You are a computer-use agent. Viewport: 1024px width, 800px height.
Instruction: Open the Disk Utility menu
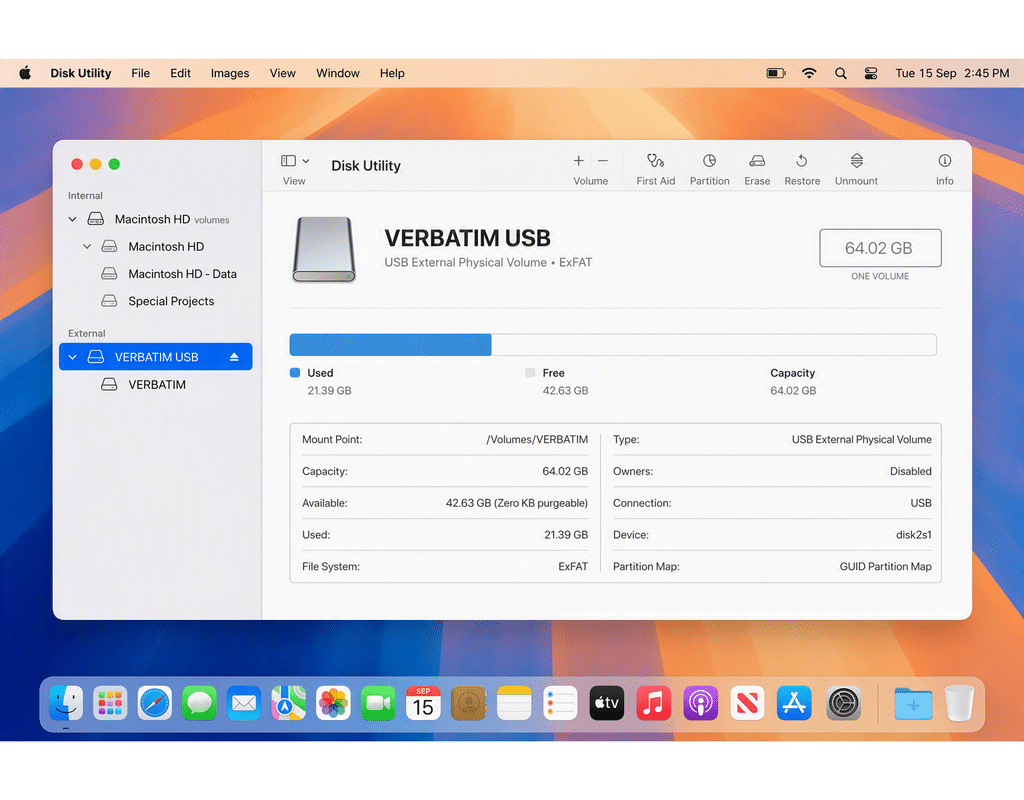[81, 73]
